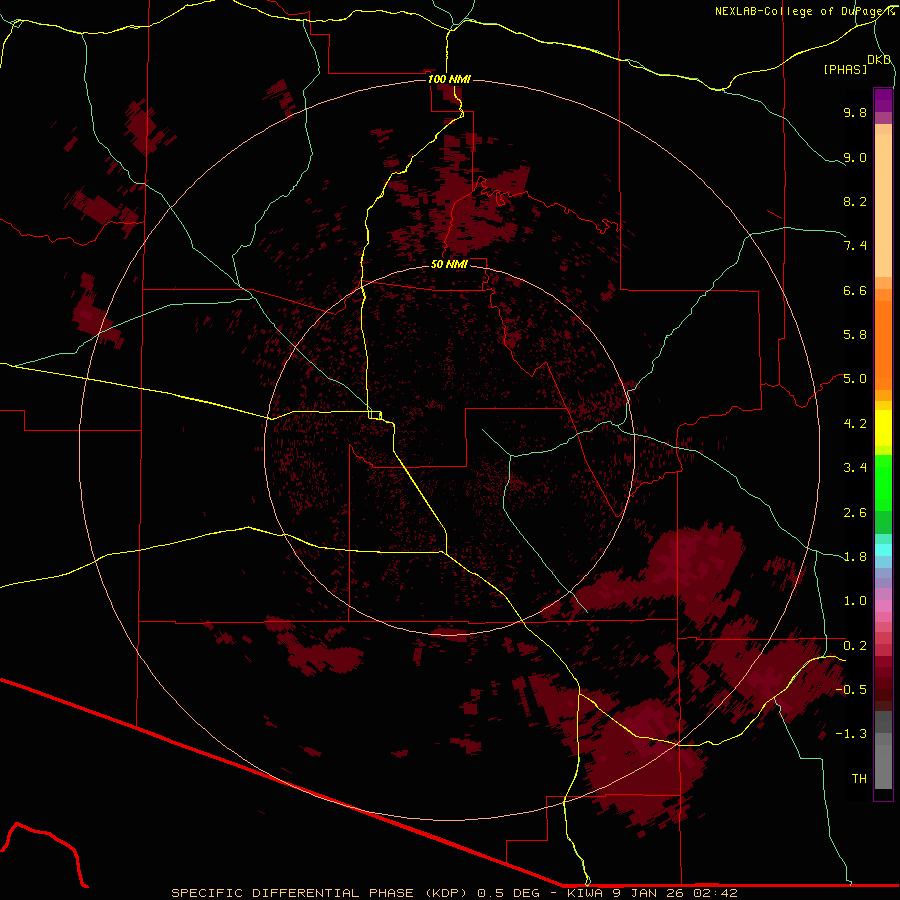Click the 8.2 scale value
Image resolution: width=900 pixels, height=900 pixels.
[x=855, y=201]
